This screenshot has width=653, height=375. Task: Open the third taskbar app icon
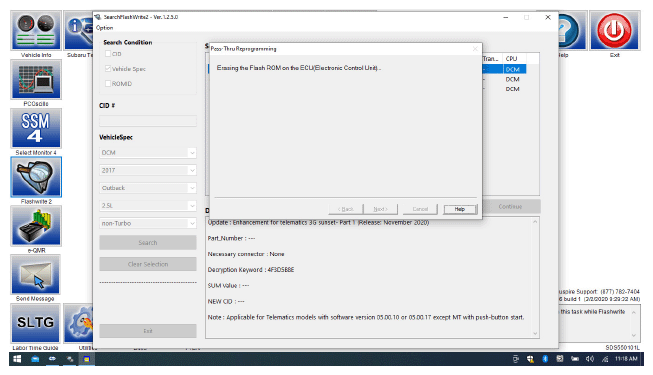click(52, 359)
